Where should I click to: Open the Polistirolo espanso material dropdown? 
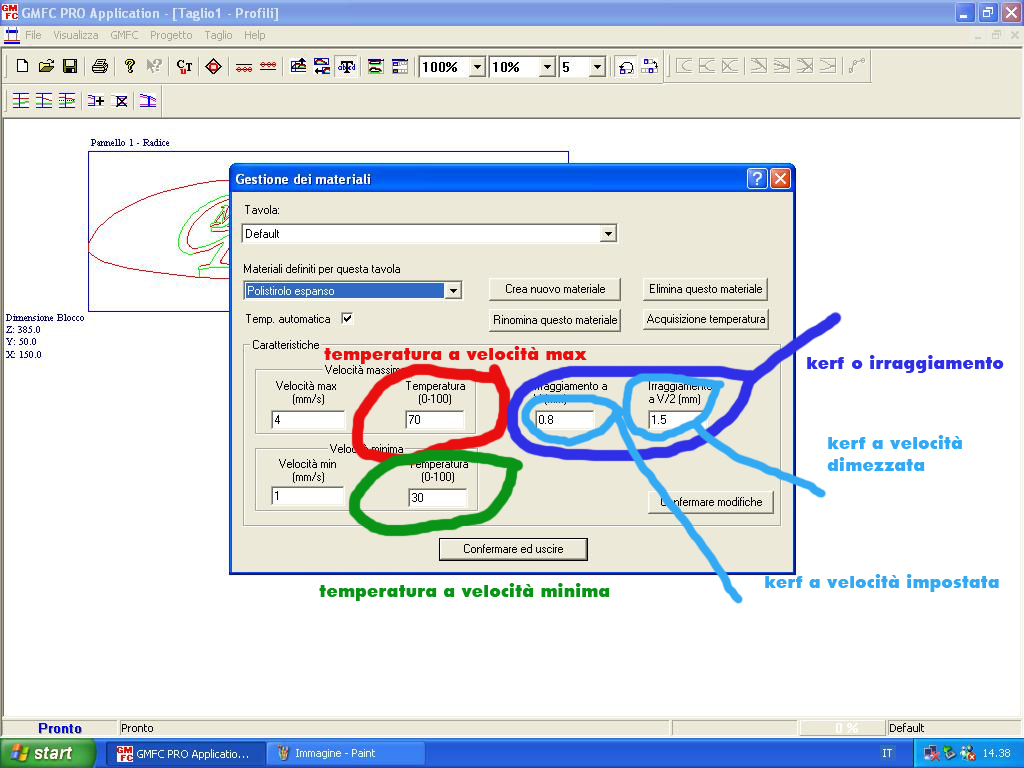452,291
